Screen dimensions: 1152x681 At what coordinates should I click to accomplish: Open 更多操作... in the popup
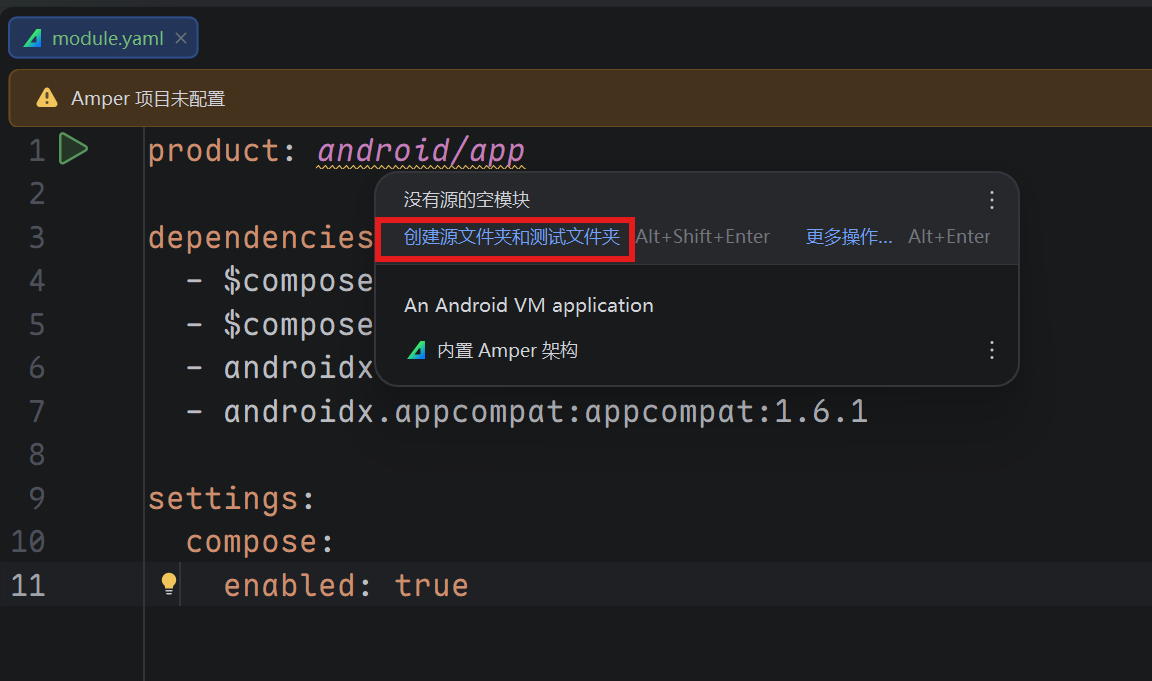pos(849,237)
